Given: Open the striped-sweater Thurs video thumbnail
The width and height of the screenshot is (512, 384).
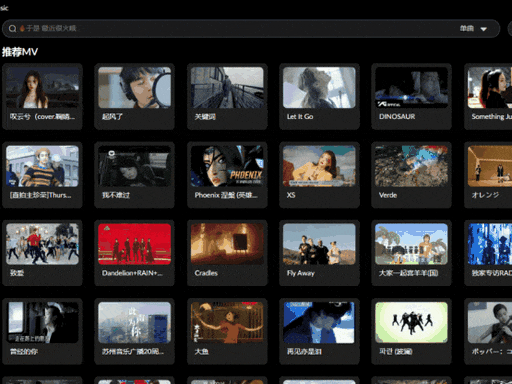Looking at the screenshot, I should coord(42,166).
